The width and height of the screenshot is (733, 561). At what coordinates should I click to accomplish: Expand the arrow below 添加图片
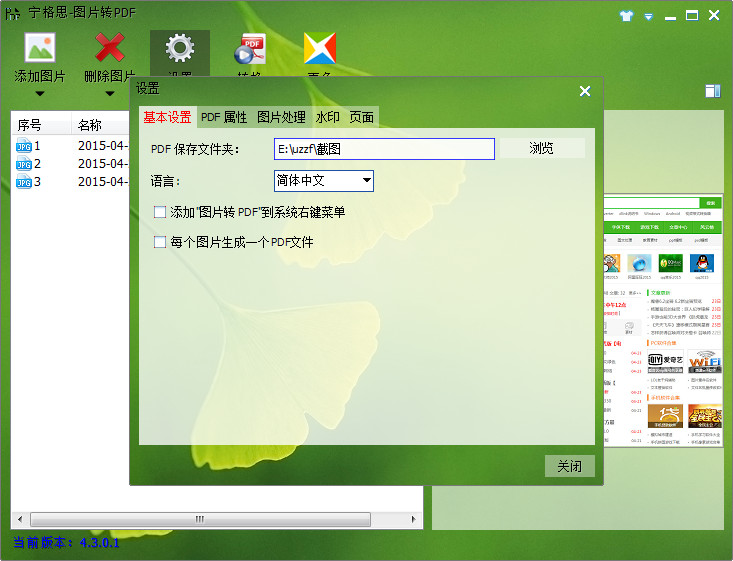point(39,96)
